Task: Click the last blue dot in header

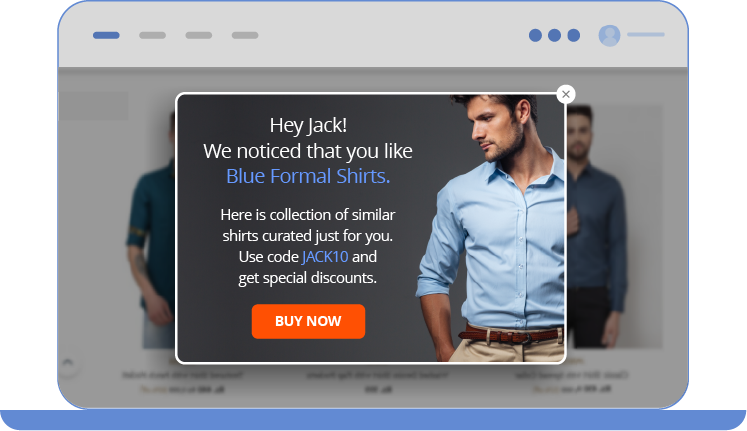Action: pos(574,35)
